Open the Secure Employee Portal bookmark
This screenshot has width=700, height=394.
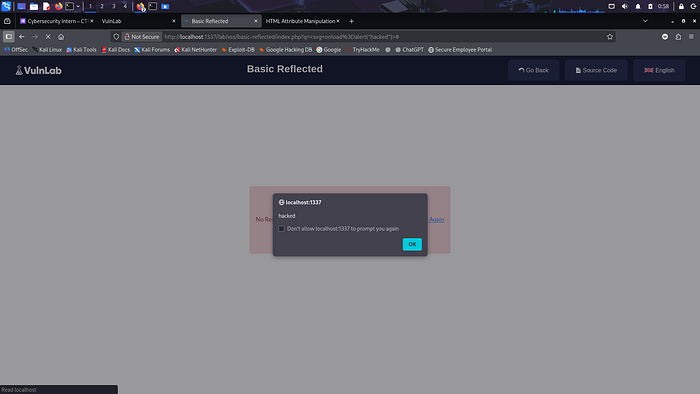pos(460,50)
